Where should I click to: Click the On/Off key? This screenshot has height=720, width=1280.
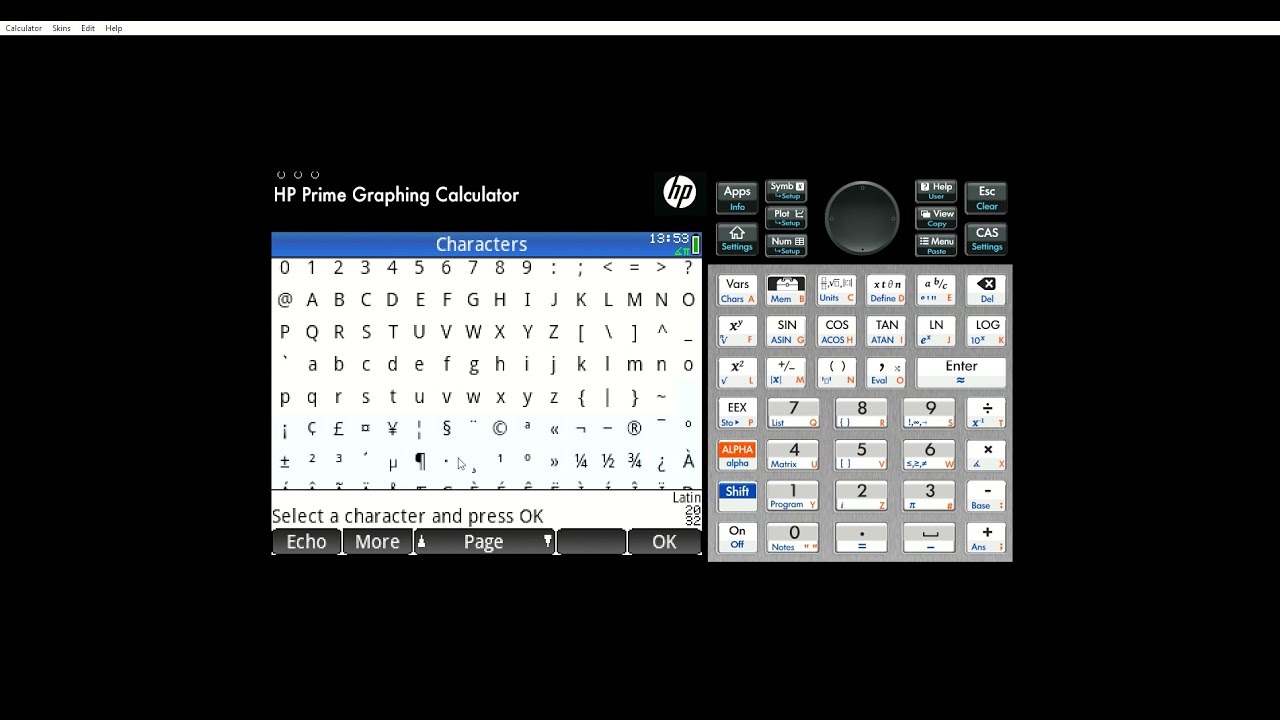(737, 537)
